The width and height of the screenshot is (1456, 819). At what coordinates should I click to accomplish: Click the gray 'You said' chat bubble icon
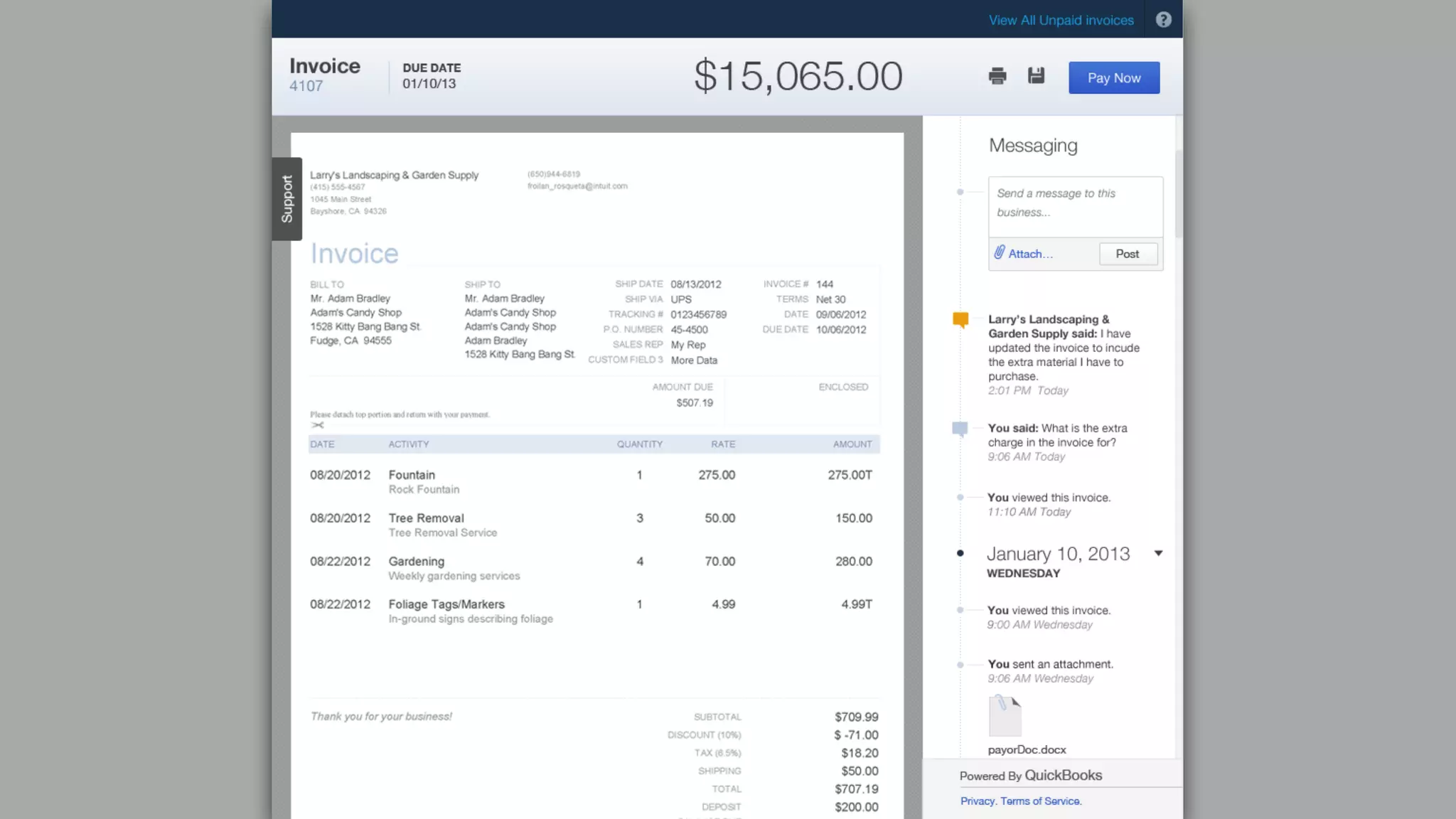(x=960, y=429)
